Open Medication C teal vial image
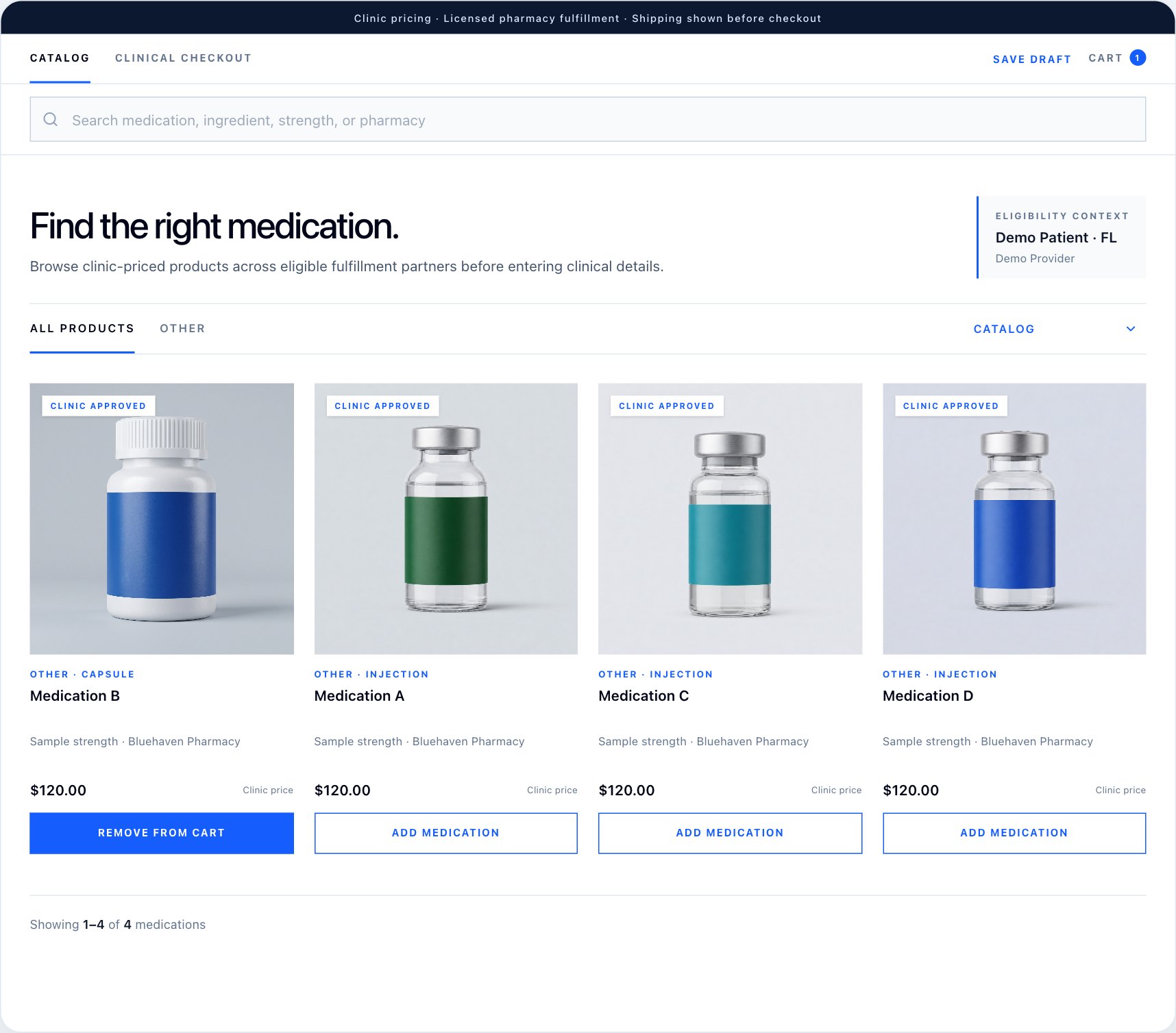Viewport: 1176px width, 1033px height. 730,519
